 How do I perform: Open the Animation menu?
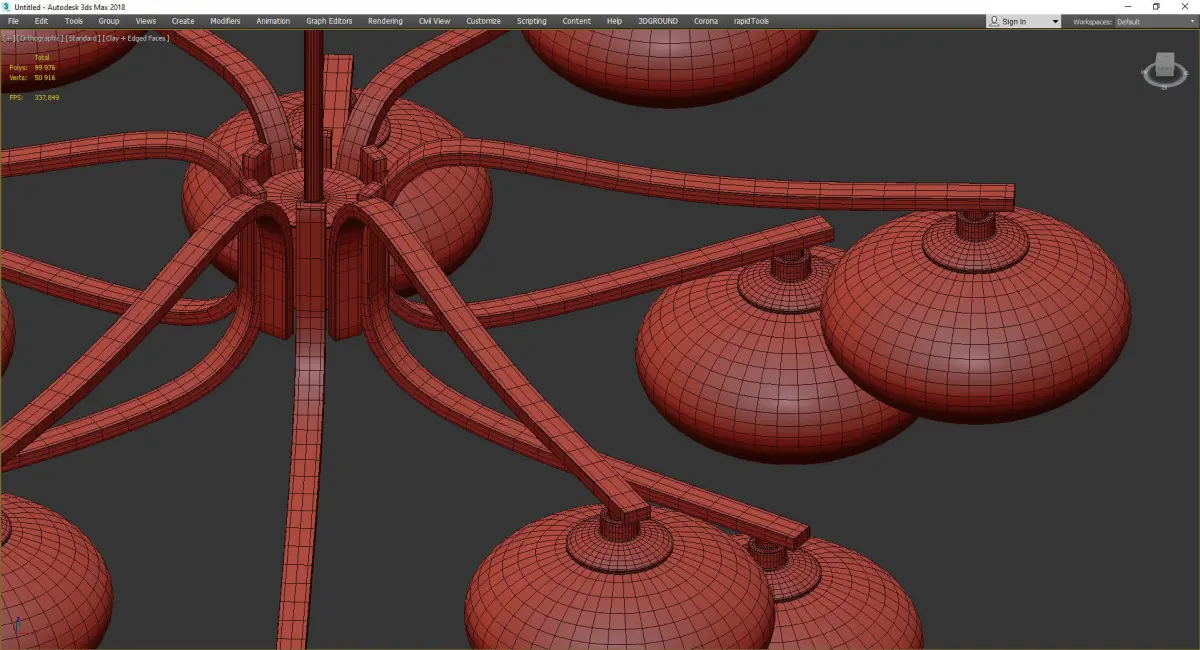(273, 21)
